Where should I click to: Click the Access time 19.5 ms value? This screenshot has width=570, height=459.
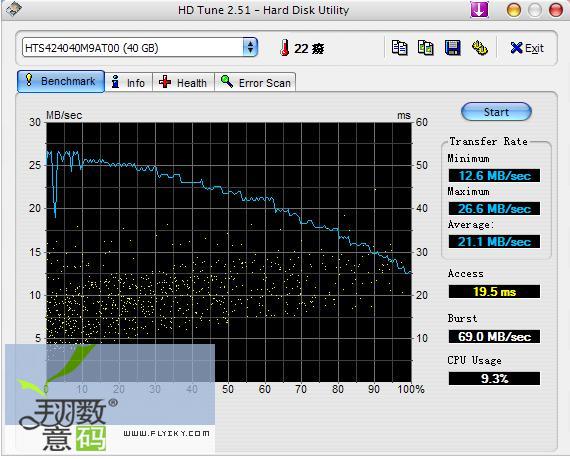(494, 291)
